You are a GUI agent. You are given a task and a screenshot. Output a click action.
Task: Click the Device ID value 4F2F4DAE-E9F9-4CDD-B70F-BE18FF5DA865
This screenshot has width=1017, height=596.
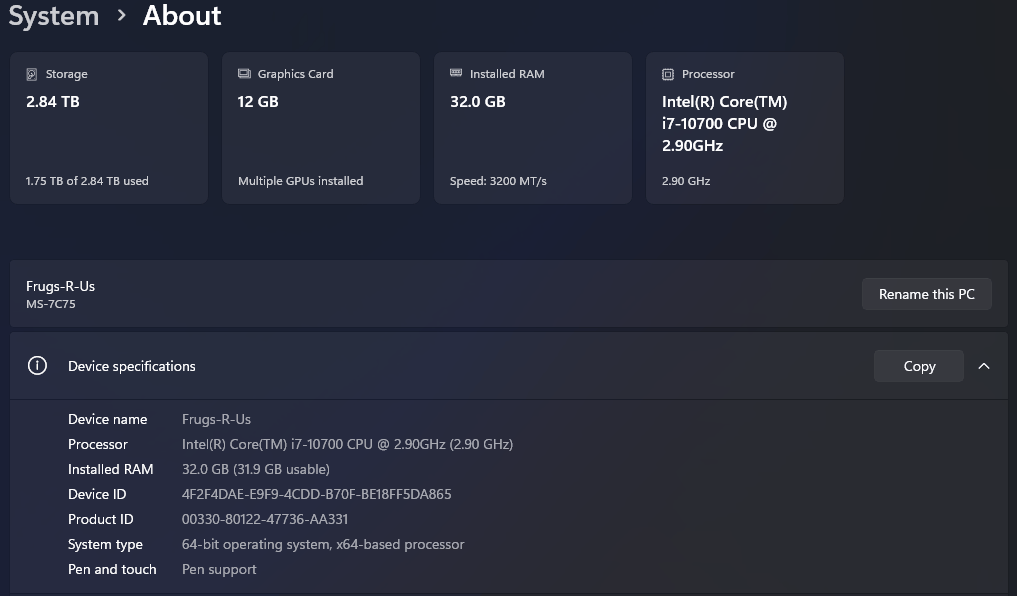(317, 494)
